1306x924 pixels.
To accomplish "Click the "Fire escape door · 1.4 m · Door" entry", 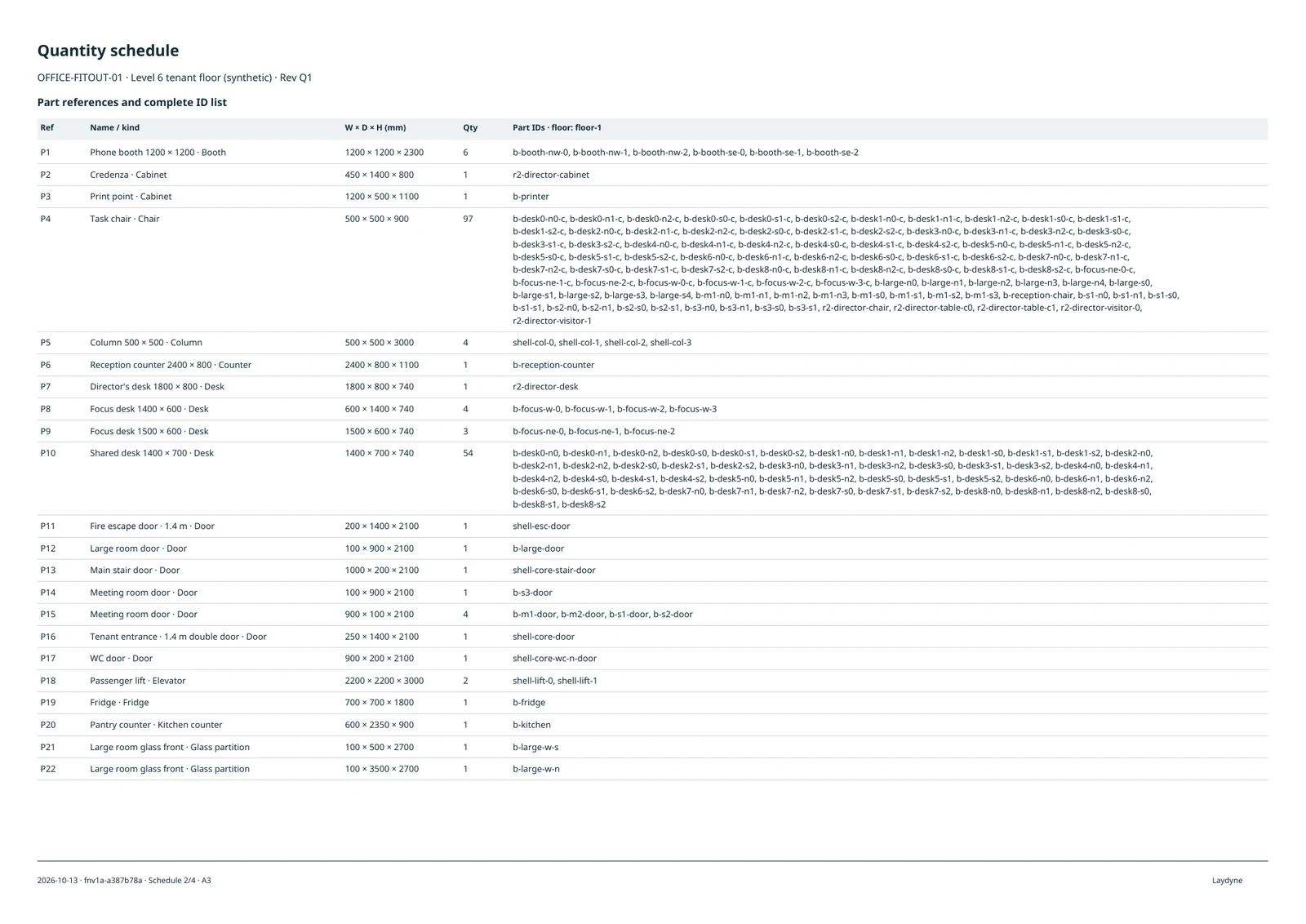I will tap(152, 526).
